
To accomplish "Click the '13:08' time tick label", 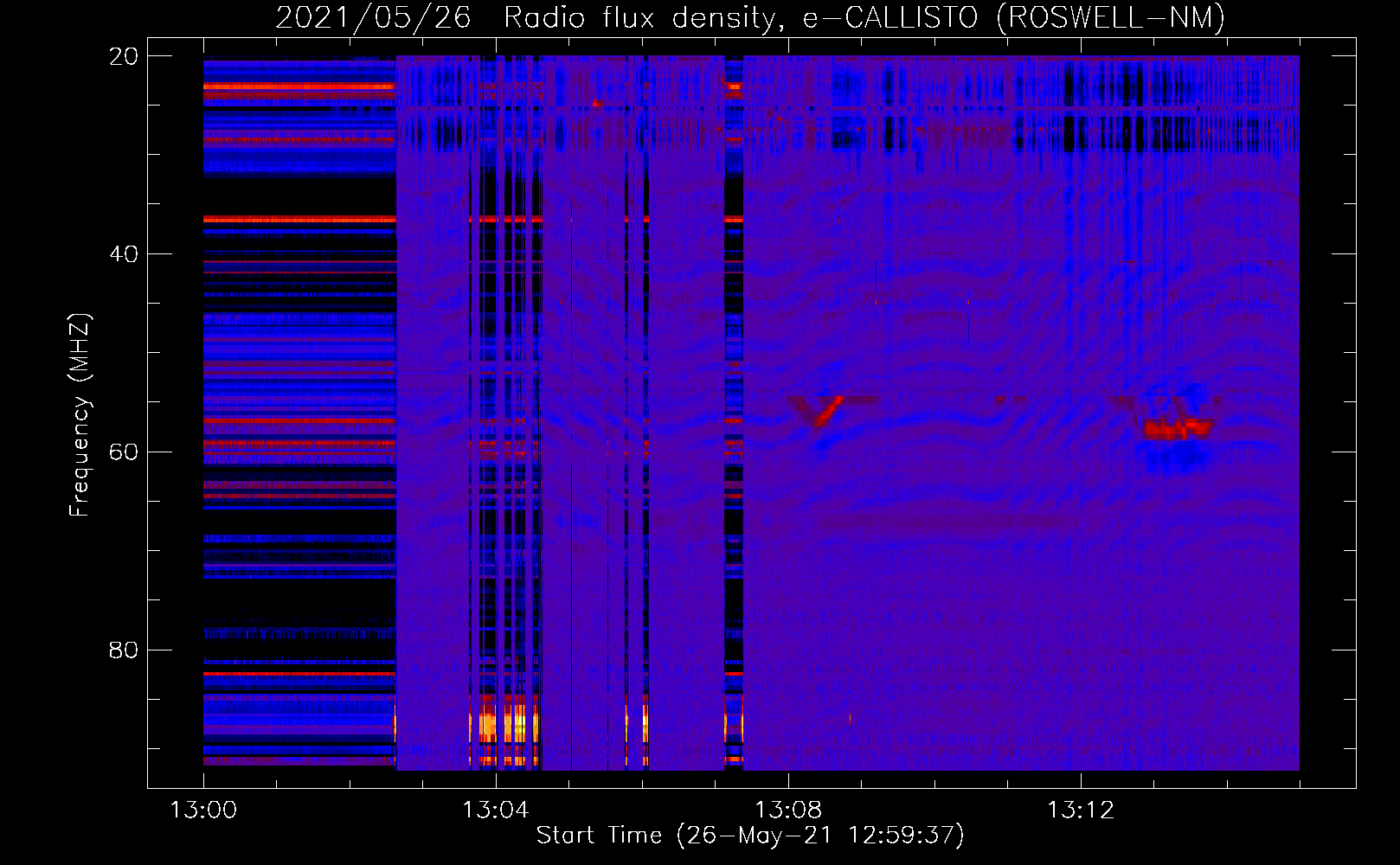I will click(787, 811).
